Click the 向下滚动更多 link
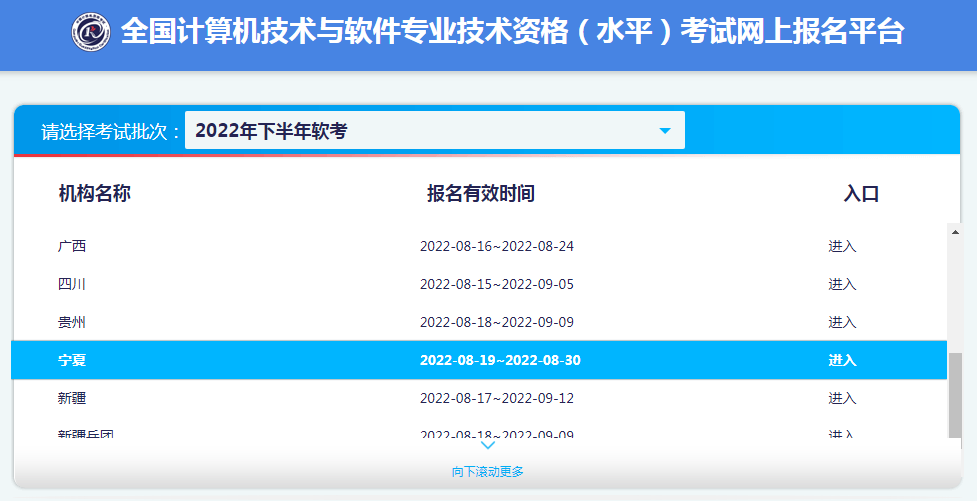Screen dimensions: 977x501 pyautogui.click(x=488, y=472)
